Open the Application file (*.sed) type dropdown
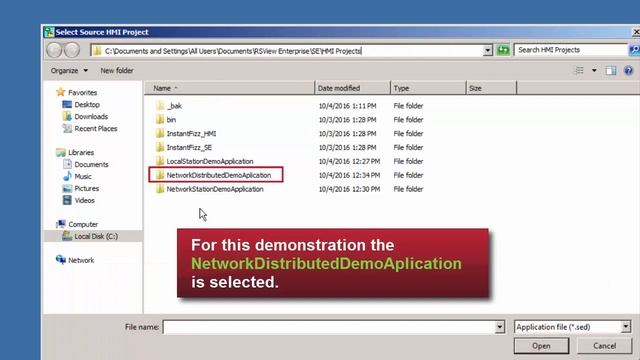640x360 pixels. pos(573,327)
